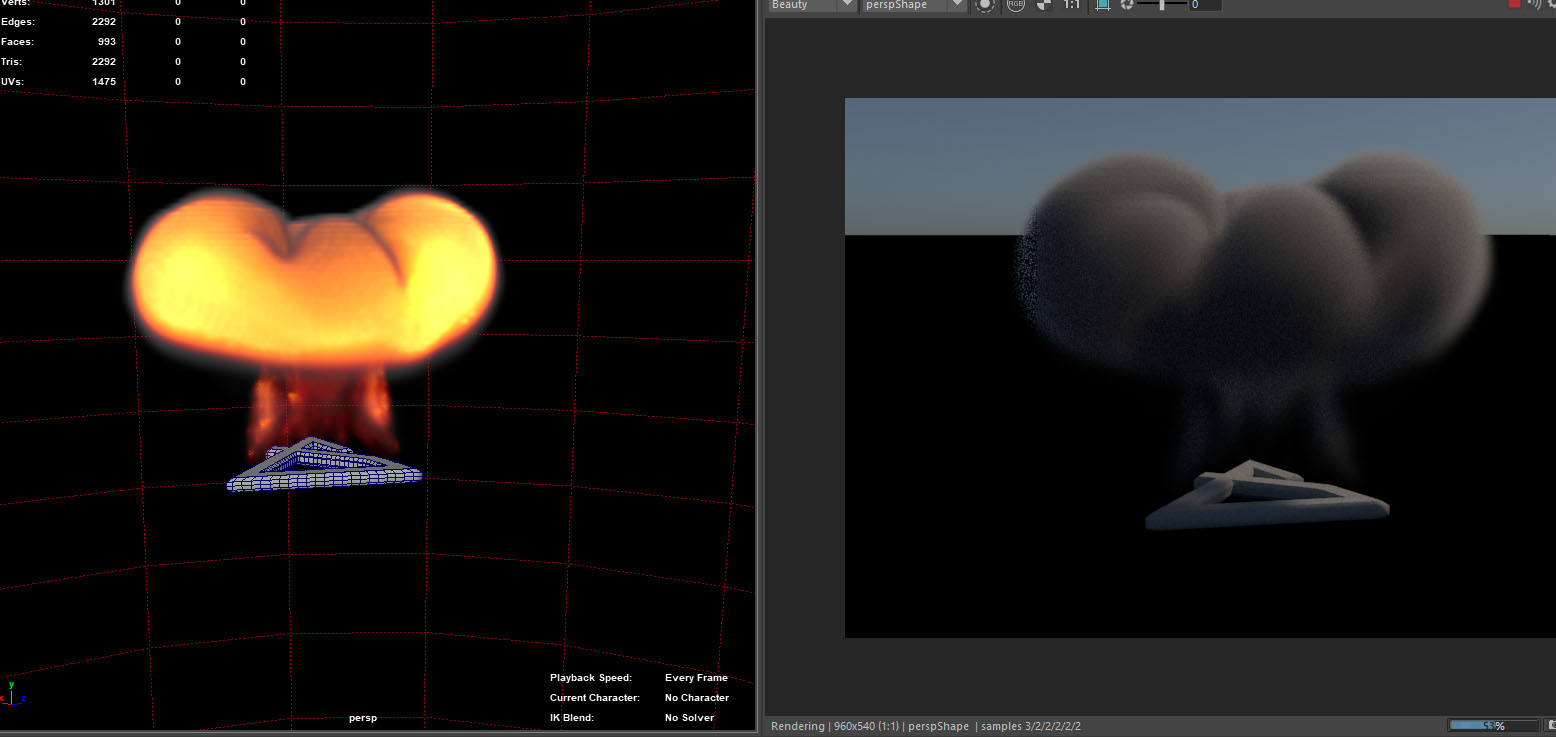
Task: Click the exposure aperture icon
Action: coord(1127,5)
